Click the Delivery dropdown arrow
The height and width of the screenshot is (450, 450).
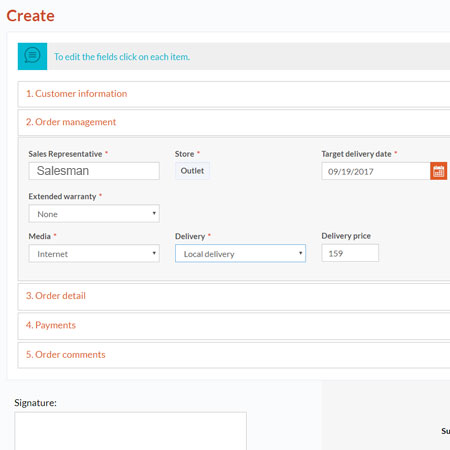pyautogui.click(x=300, y=253)
